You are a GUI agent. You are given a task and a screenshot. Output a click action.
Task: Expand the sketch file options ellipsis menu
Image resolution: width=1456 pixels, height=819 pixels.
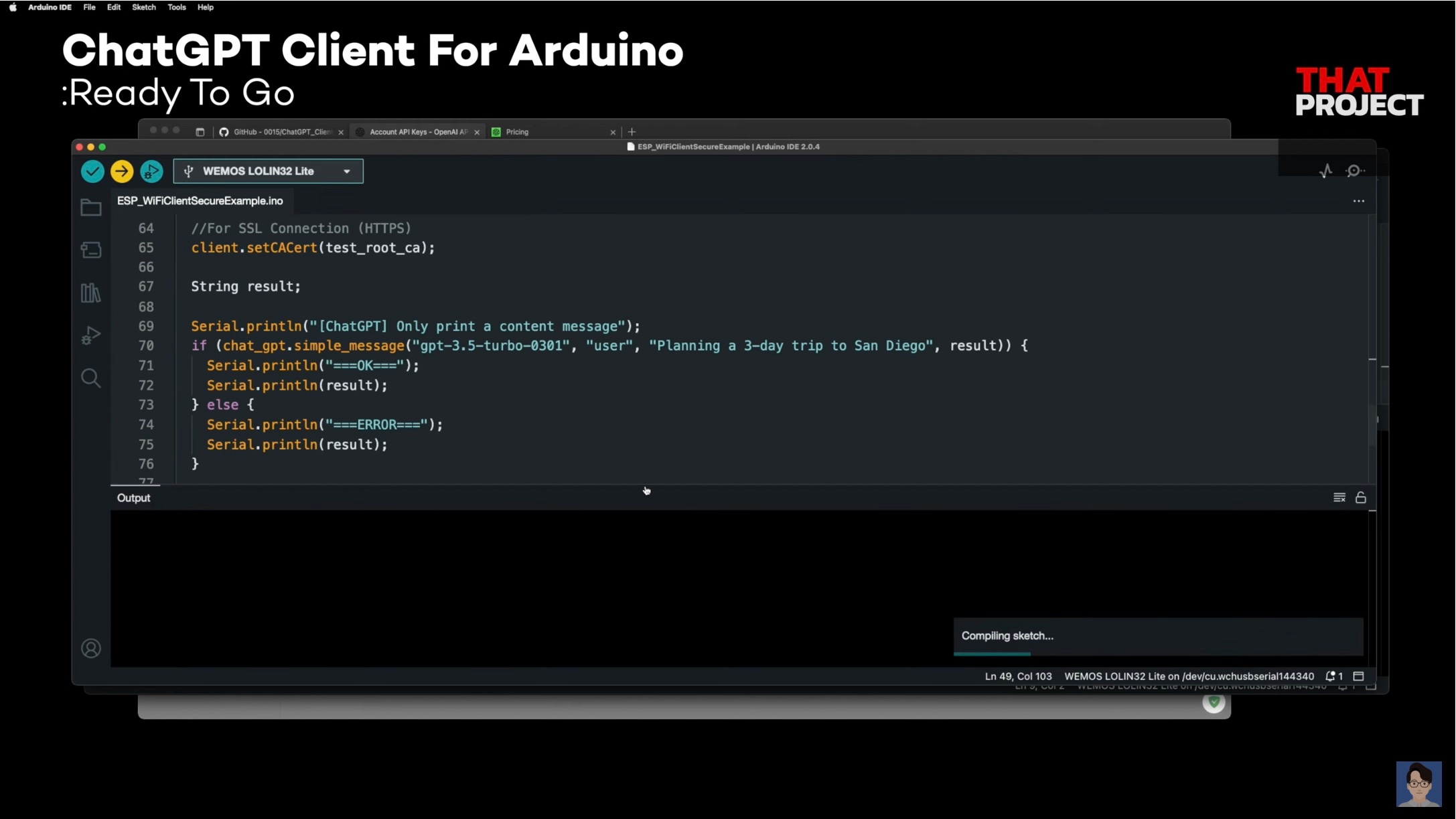tap(1358, 200)
